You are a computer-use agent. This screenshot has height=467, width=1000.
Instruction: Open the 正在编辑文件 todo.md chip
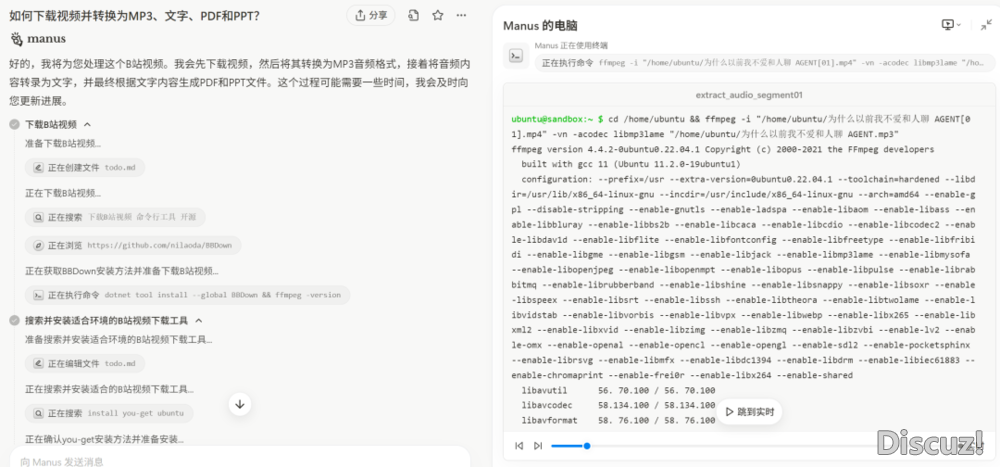click(85, 364)
